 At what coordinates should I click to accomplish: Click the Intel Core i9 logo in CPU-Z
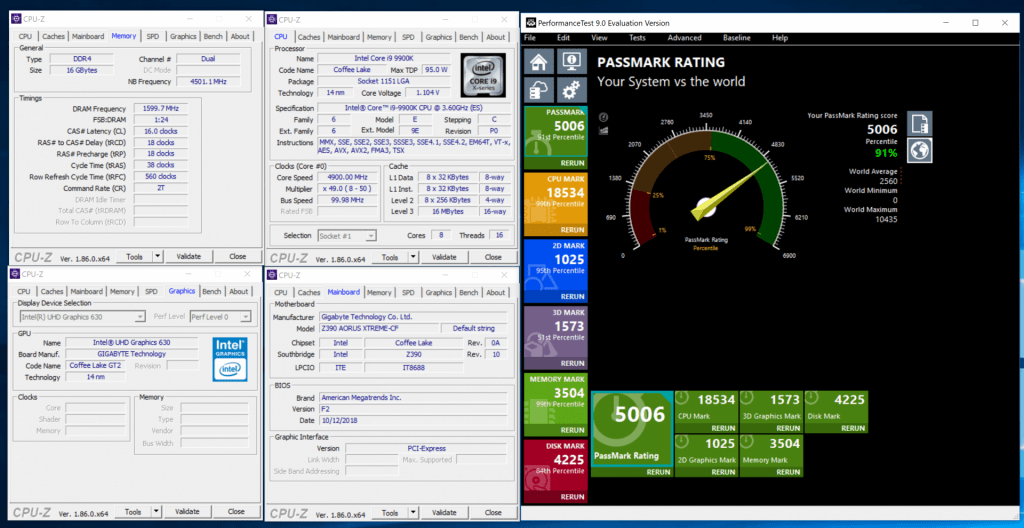coord(483,75)
